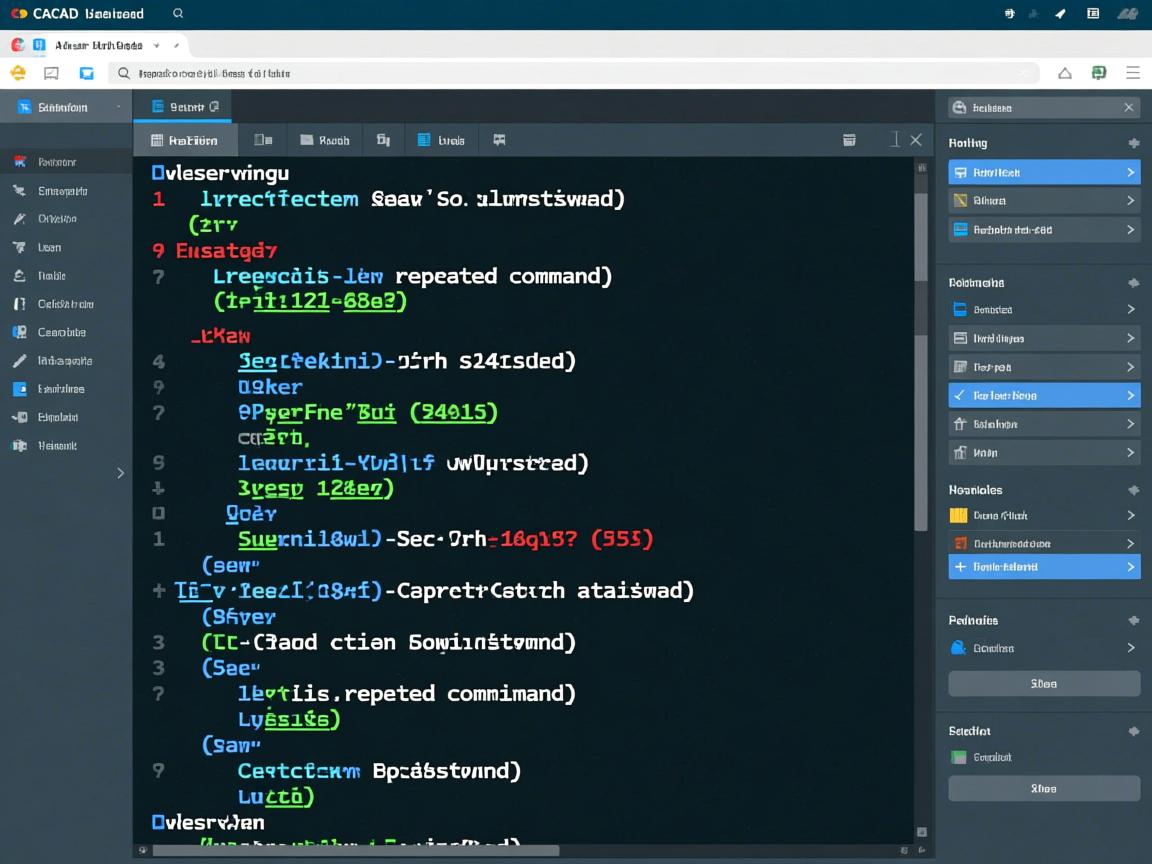The height and width of the screenshot is (864, 1152).
Task: Click the green extension icon near the address bar
Action: point(1099,73)
